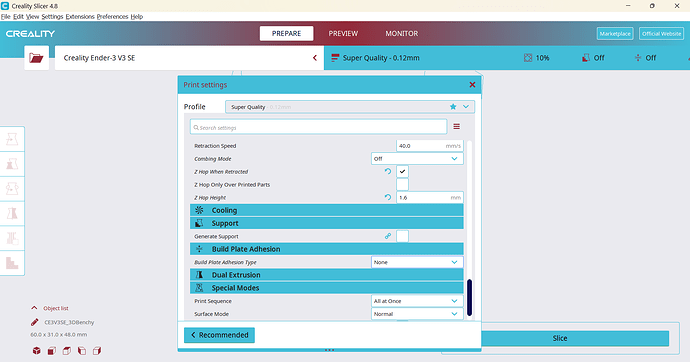Viewport: 690px width, 362px height.
Task: Open the Extensions menu
Action: pyautogui.click(x=80, y=17)
